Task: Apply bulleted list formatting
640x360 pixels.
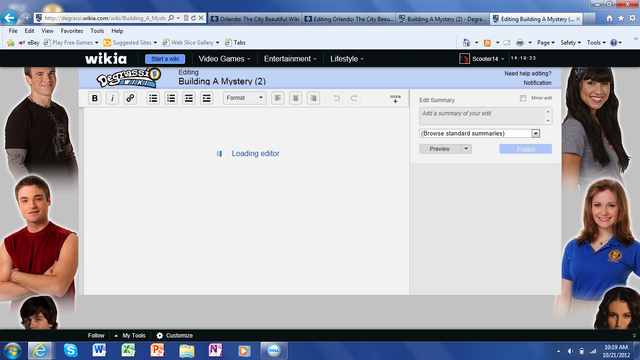Action: click(x=153, y=98)
